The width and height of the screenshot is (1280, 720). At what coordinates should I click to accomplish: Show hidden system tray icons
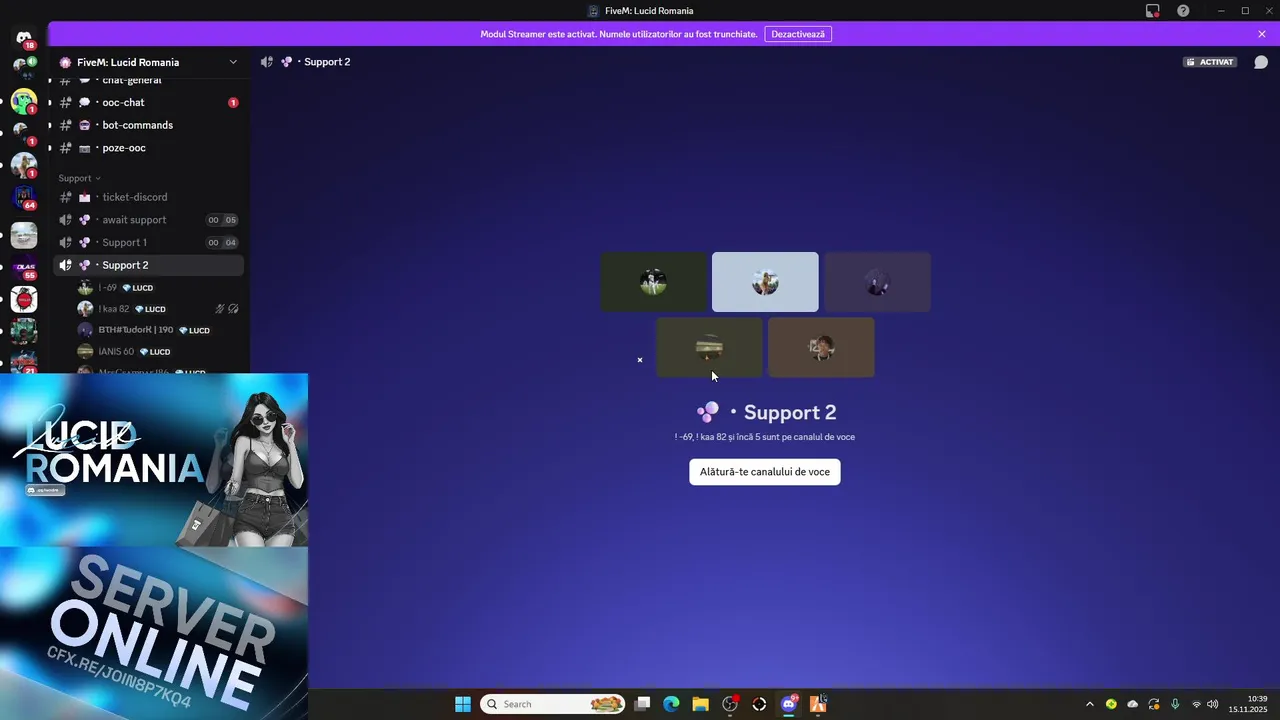pyautogui.click(x=1089, y=704)
